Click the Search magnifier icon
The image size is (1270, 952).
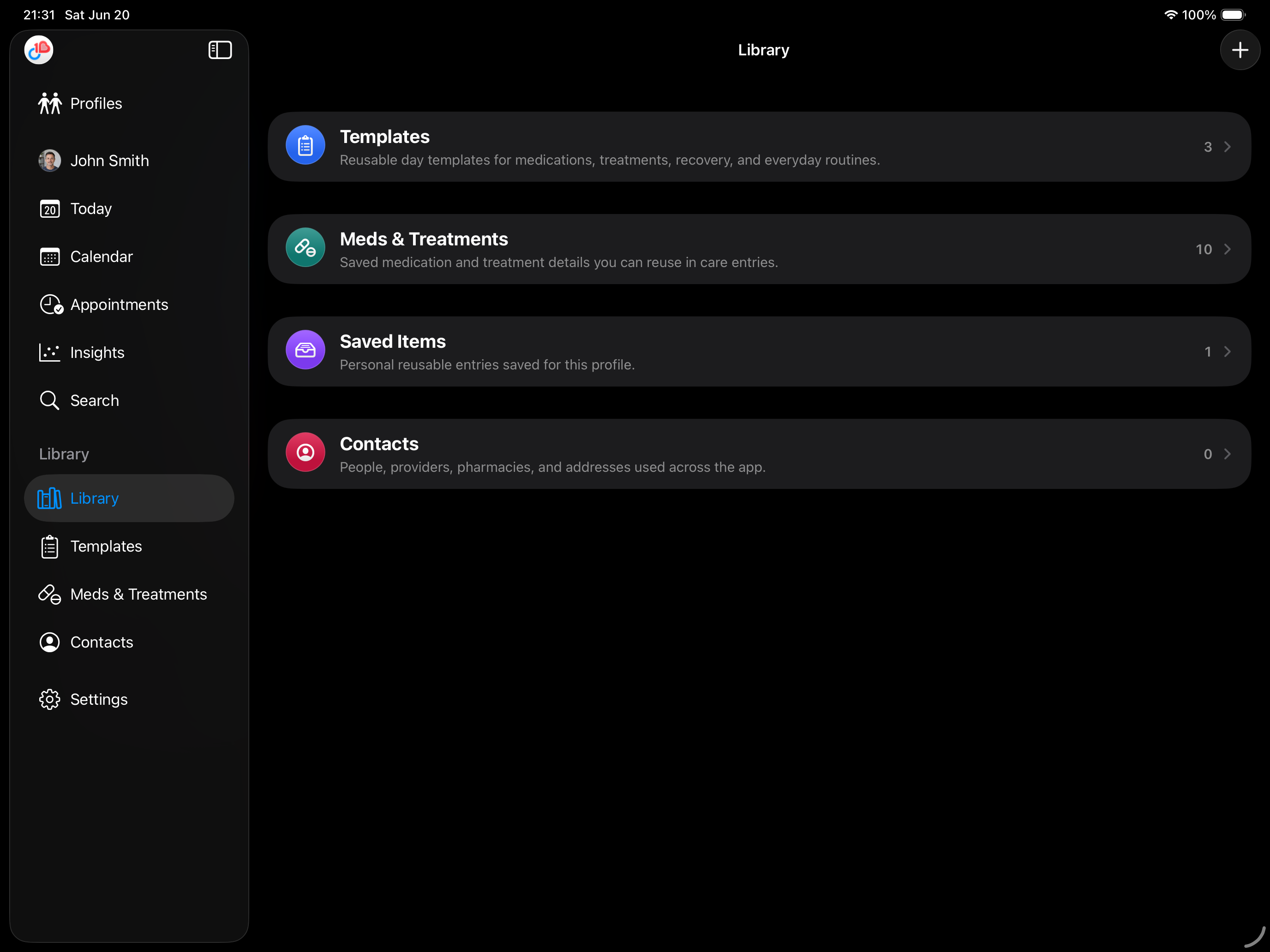pos(50,400)
